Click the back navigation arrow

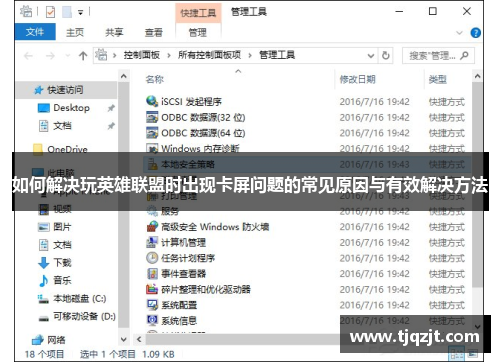[29, 55]
